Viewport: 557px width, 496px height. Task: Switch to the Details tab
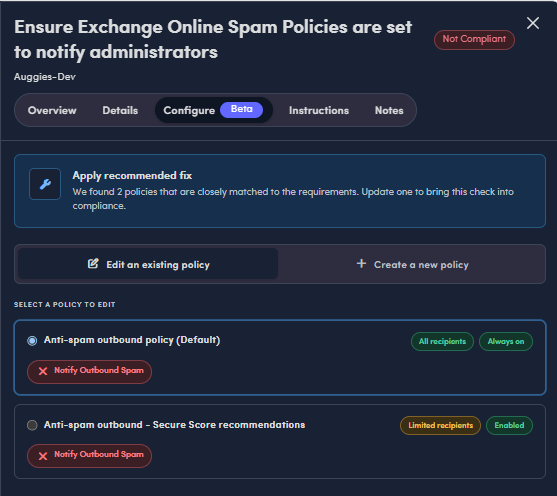[120, 110]
